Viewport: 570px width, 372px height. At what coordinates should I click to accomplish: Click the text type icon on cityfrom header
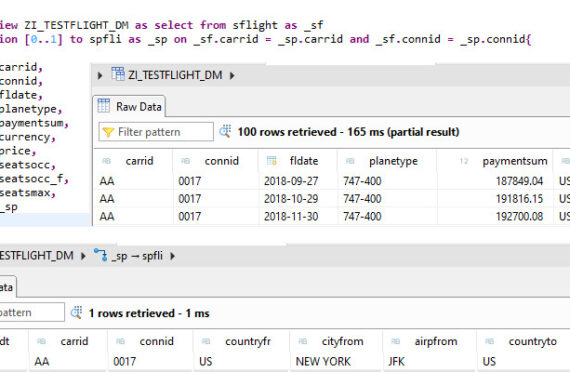pos(302,341)
